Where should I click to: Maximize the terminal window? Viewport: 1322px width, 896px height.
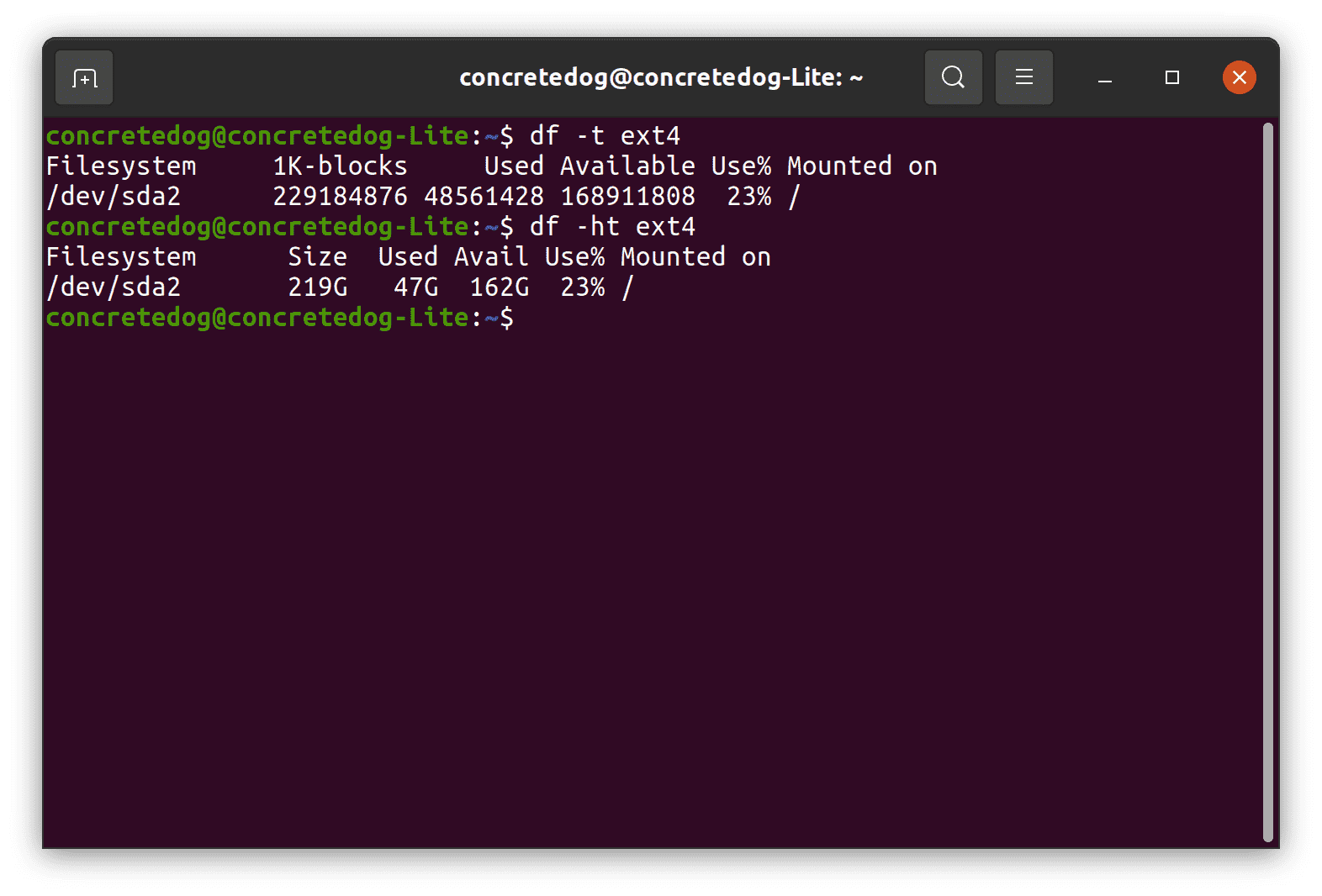[x=1171, y=77]
